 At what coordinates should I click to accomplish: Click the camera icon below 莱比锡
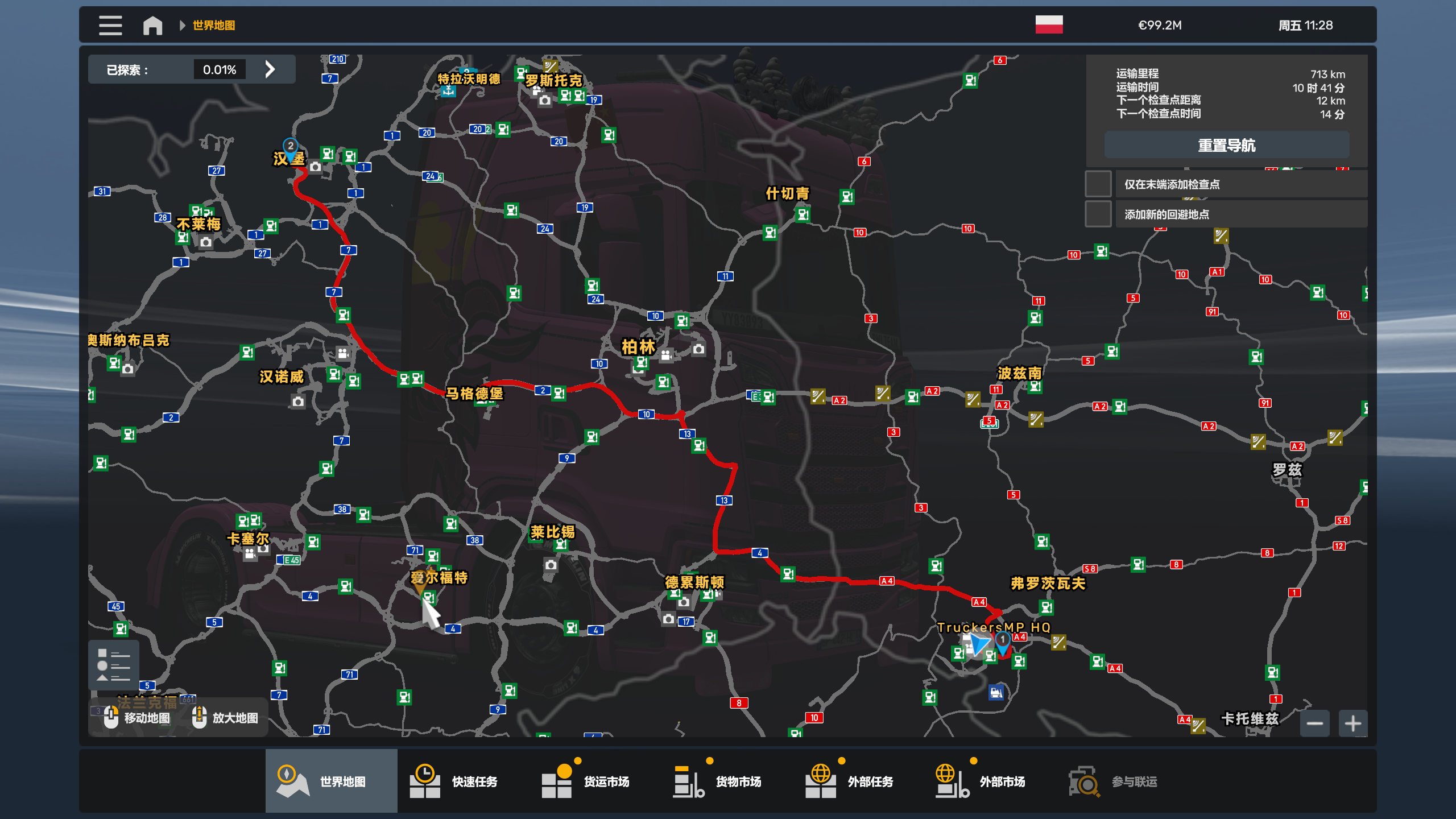click(x=551, y=565)
